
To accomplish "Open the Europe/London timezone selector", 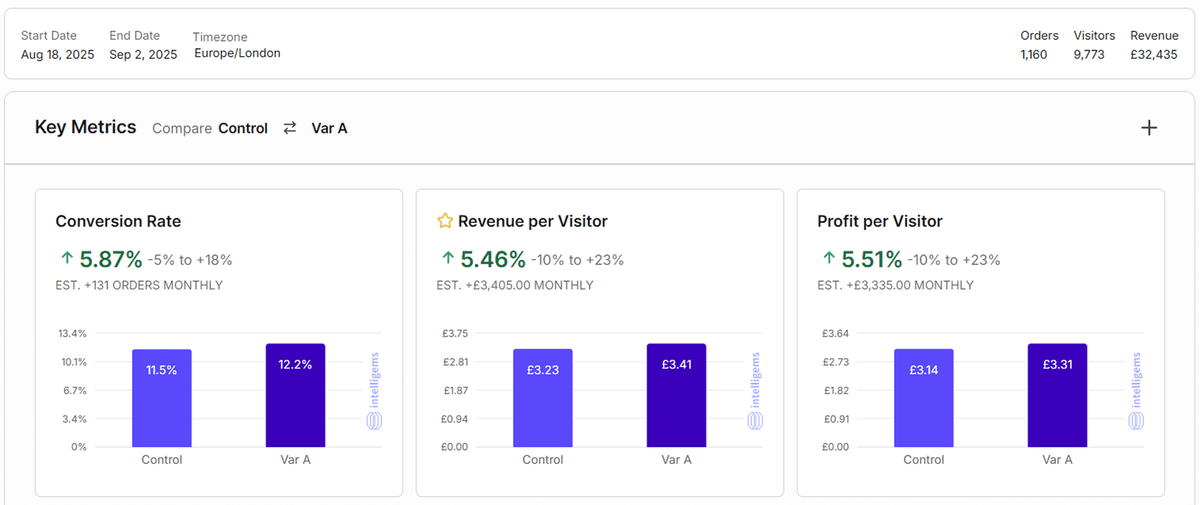I will pos(237,54).
